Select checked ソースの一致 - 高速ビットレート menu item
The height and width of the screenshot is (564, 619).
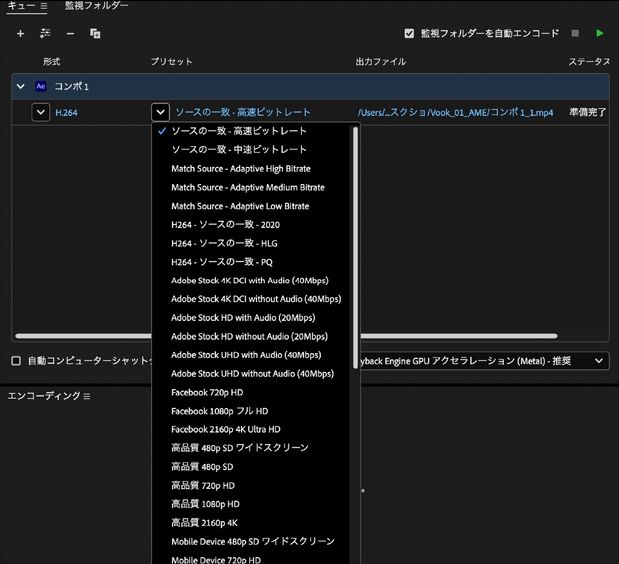(x=252, y=131)
